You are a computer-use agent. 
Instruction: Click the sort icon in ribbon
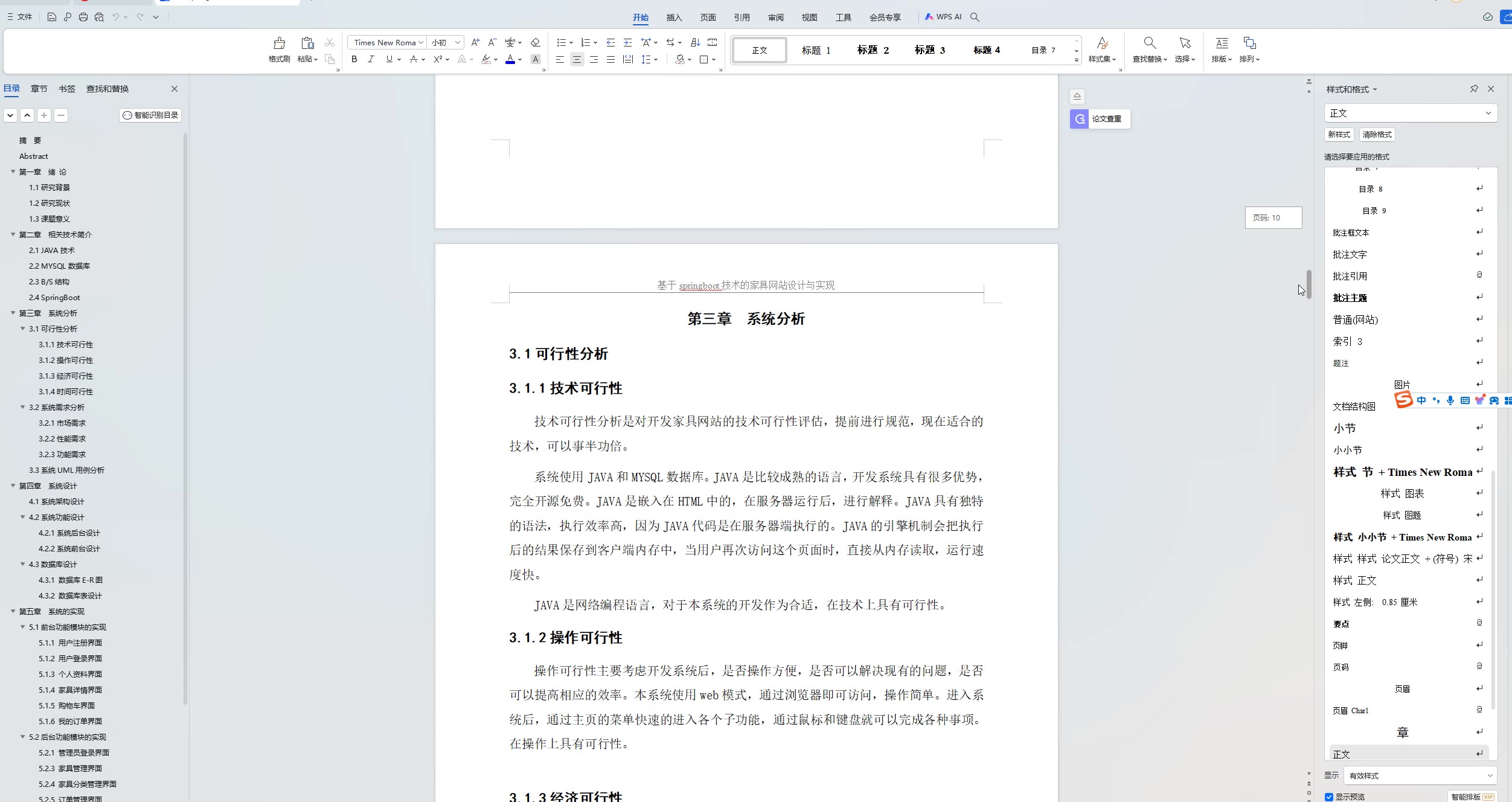click(x=696, y=42)
